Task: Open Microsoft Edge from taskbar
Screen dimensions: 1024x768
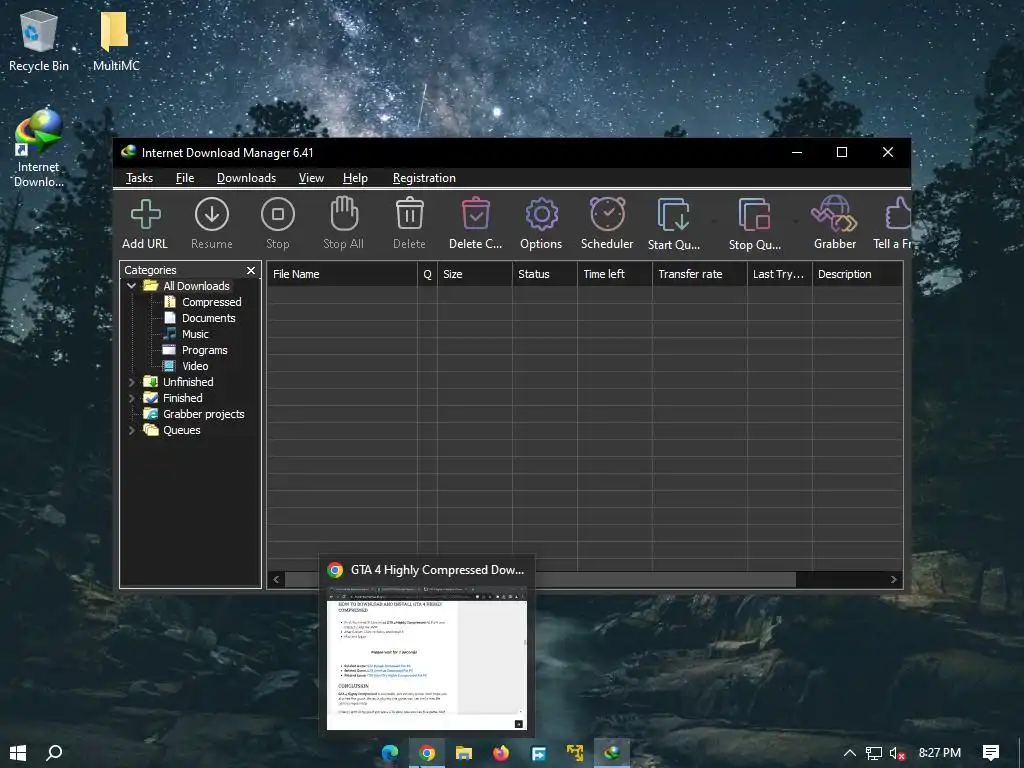Action: point(390,753)
